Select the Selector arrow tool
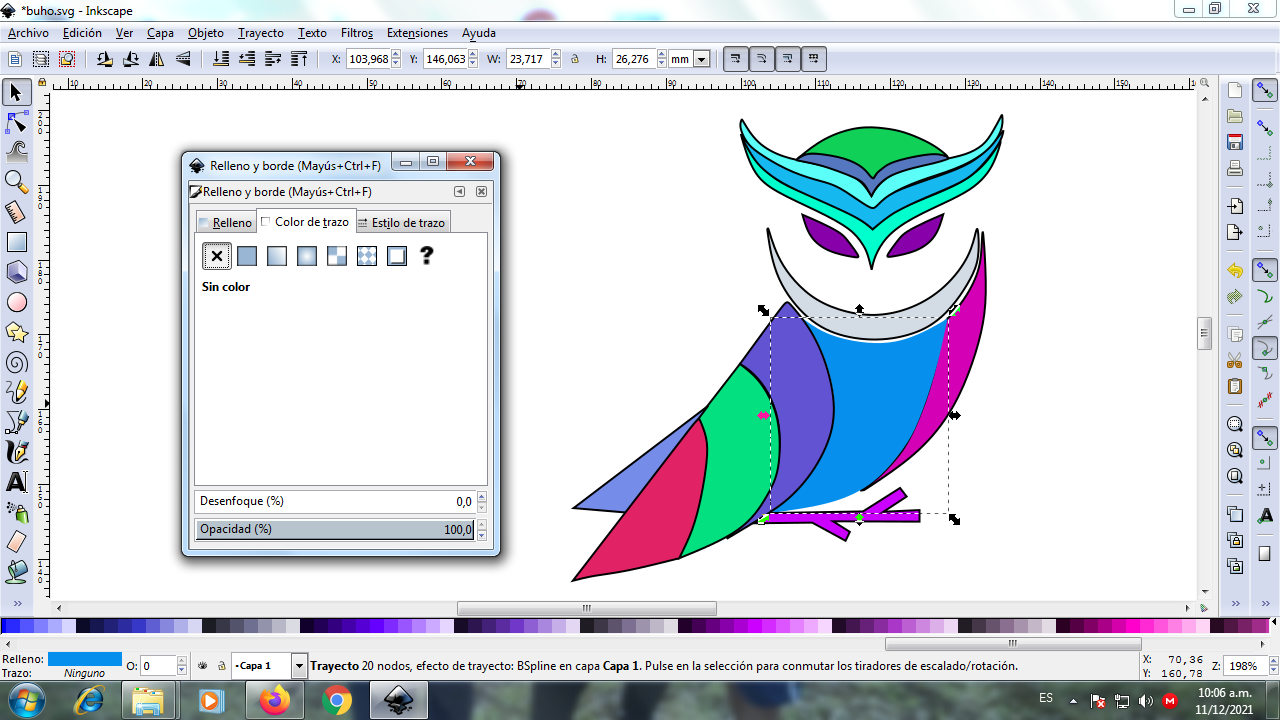Image resolution: width=1280 pixels, height=720 pixels. (x=16, y=93)
